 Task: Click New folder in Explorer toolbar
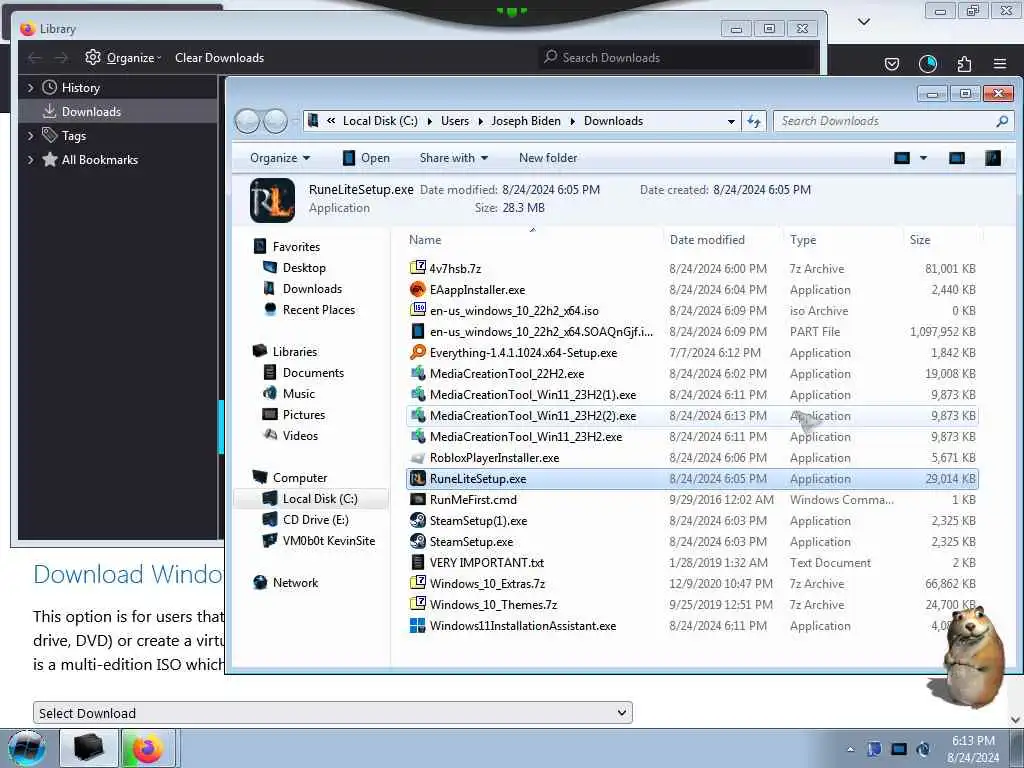point(548,158)
